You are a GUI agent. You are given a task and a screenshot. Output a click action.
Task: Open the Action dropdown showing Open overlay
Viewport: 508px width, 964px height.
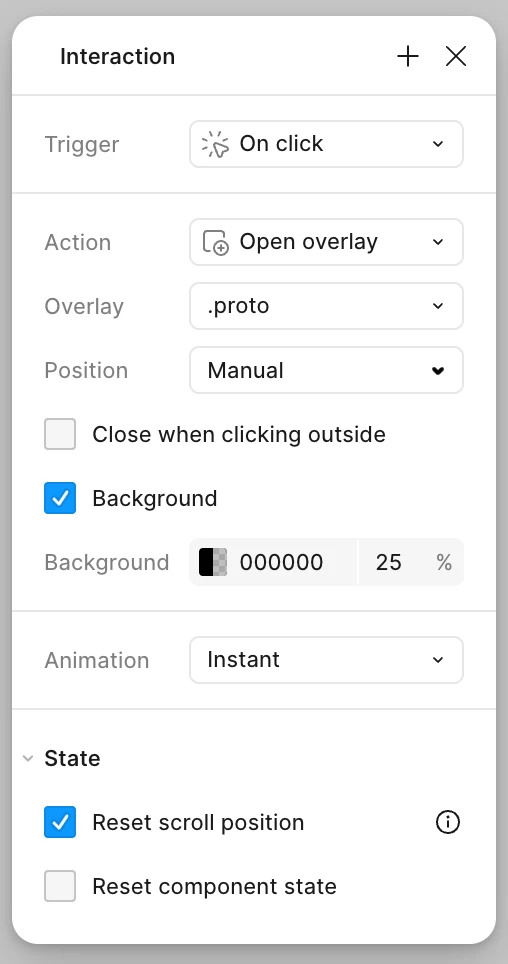(x=326, y=242)
